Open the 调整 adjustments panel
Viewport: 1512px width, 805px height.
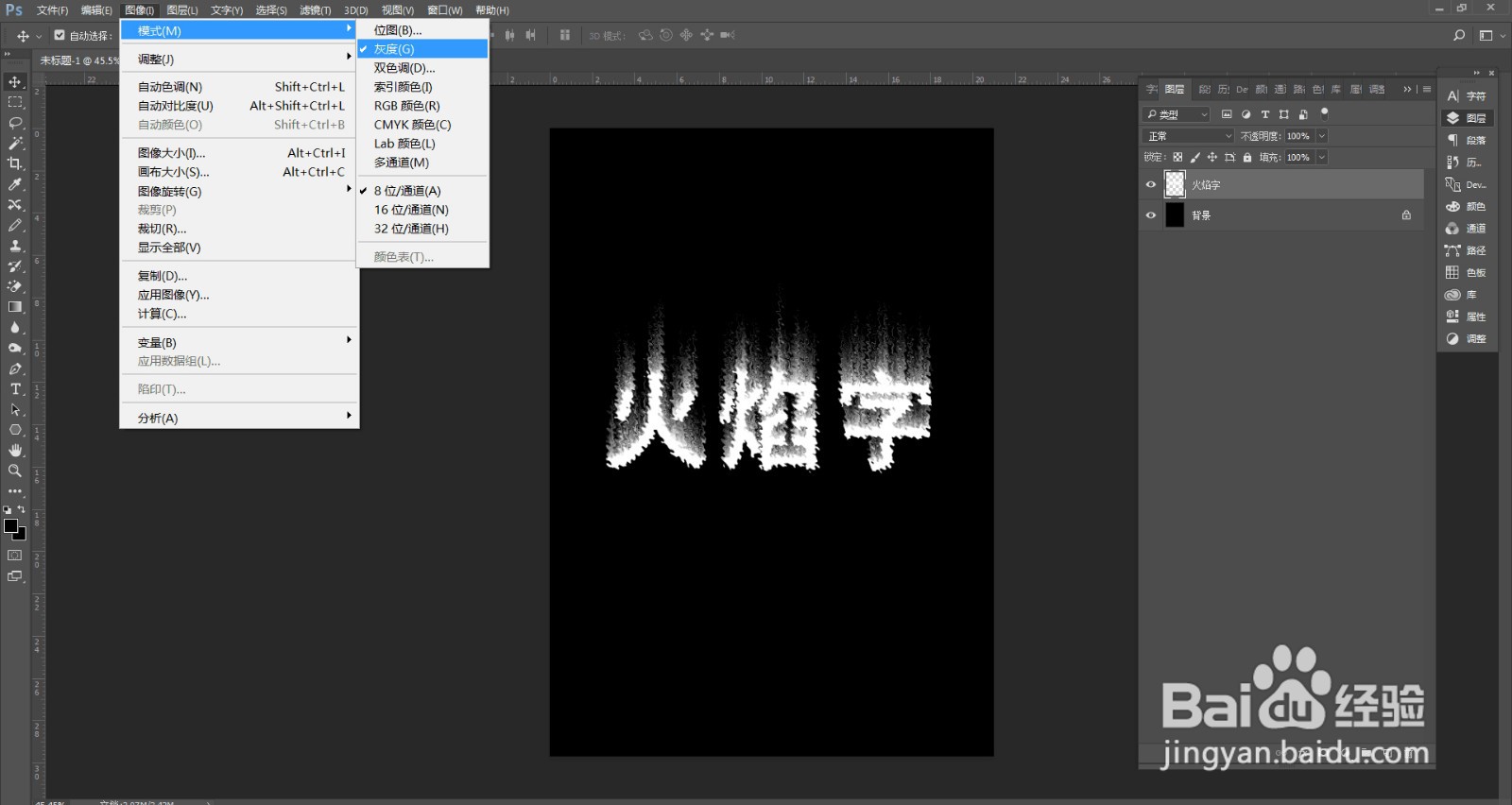1467,338
